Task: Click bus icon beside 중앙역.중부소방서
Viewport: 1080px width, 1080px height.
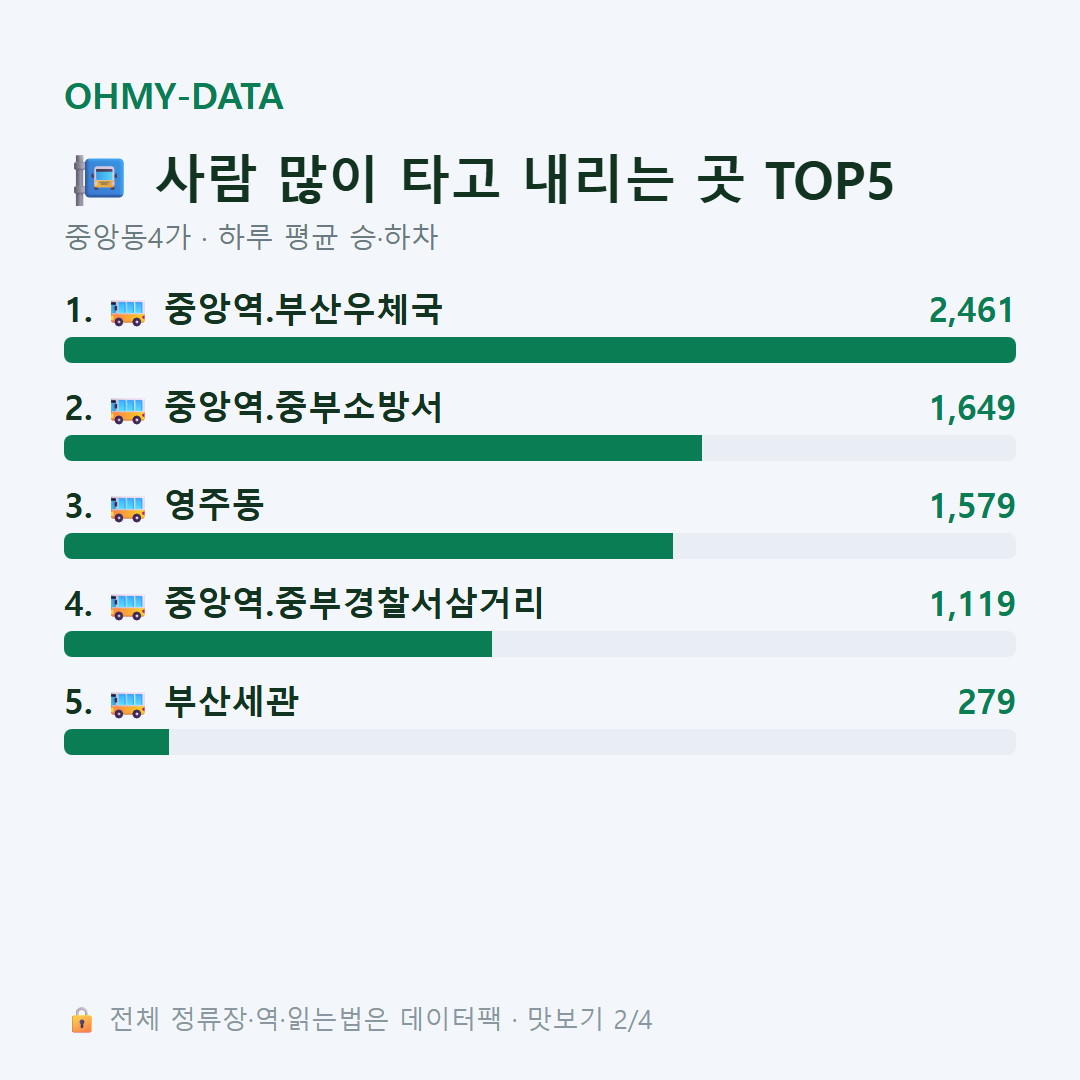Action: pyautogui.click(x=127, y=410)
